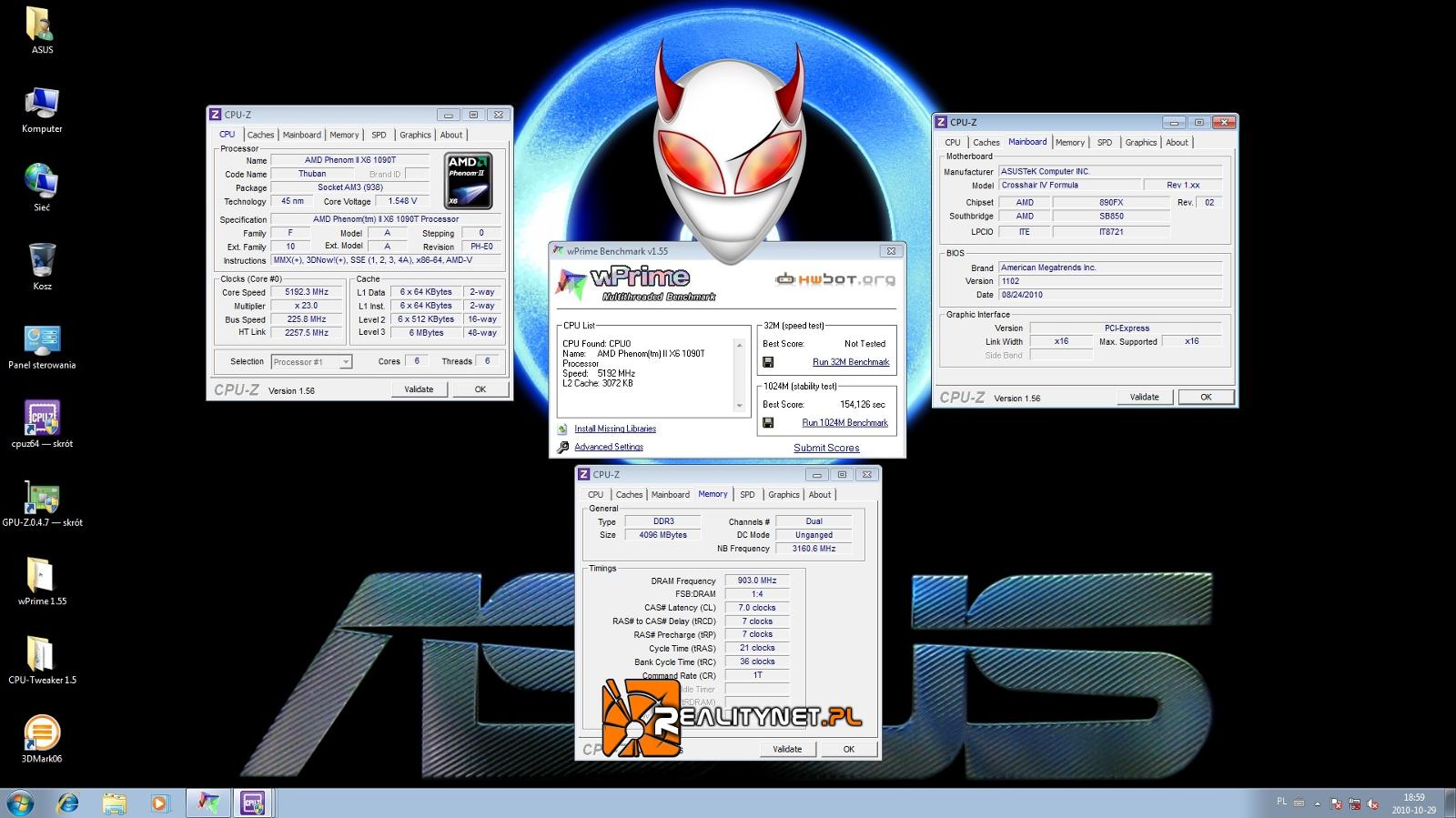Click the NB Frequency value 3160.6 MHz
This screenshot has width=1456, height=818.
point(814,549)
